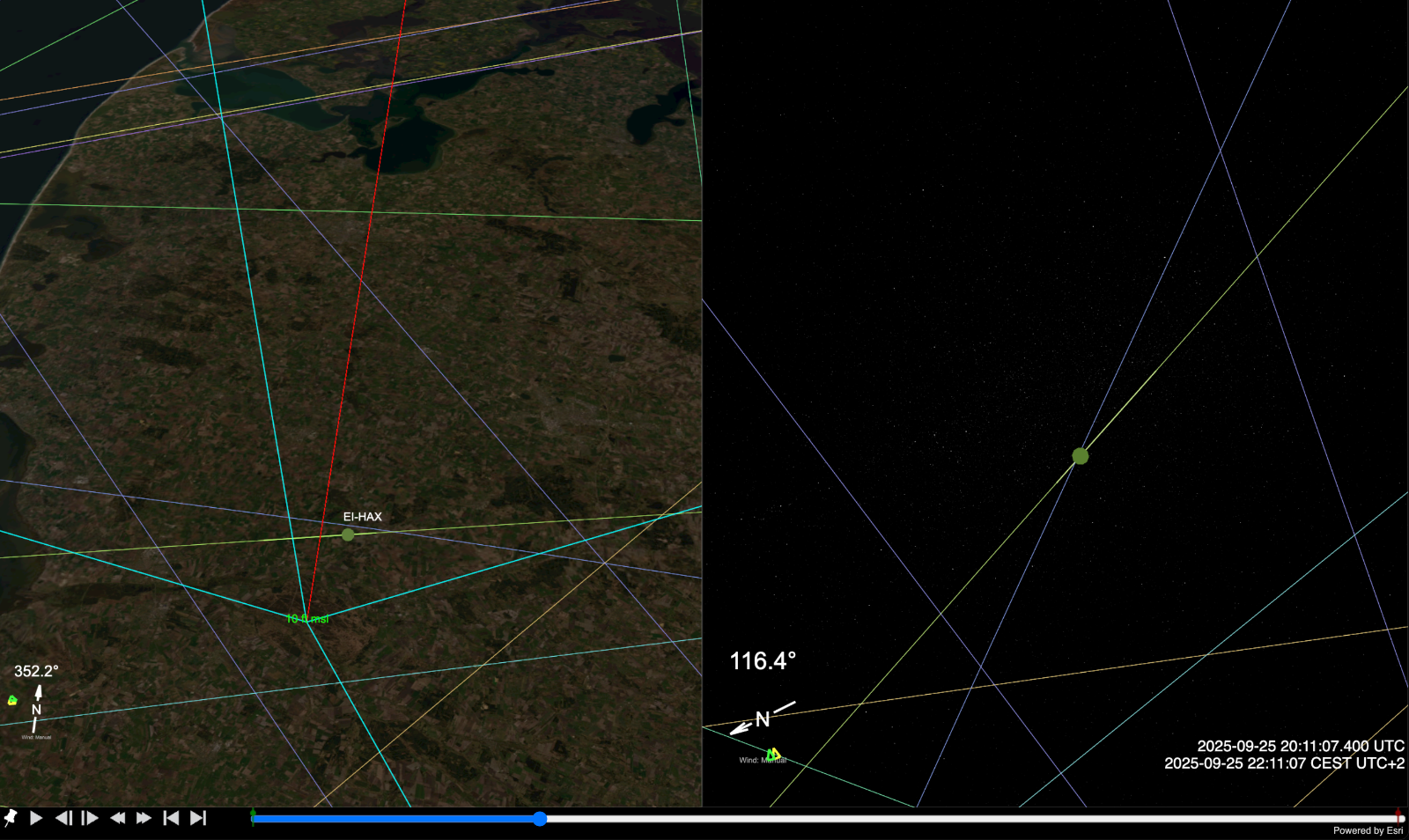Click the fast-forward double-arrow button
The height and width of the screenshot is (840, 1409).
pyautogui.click(x=144, y=818)
